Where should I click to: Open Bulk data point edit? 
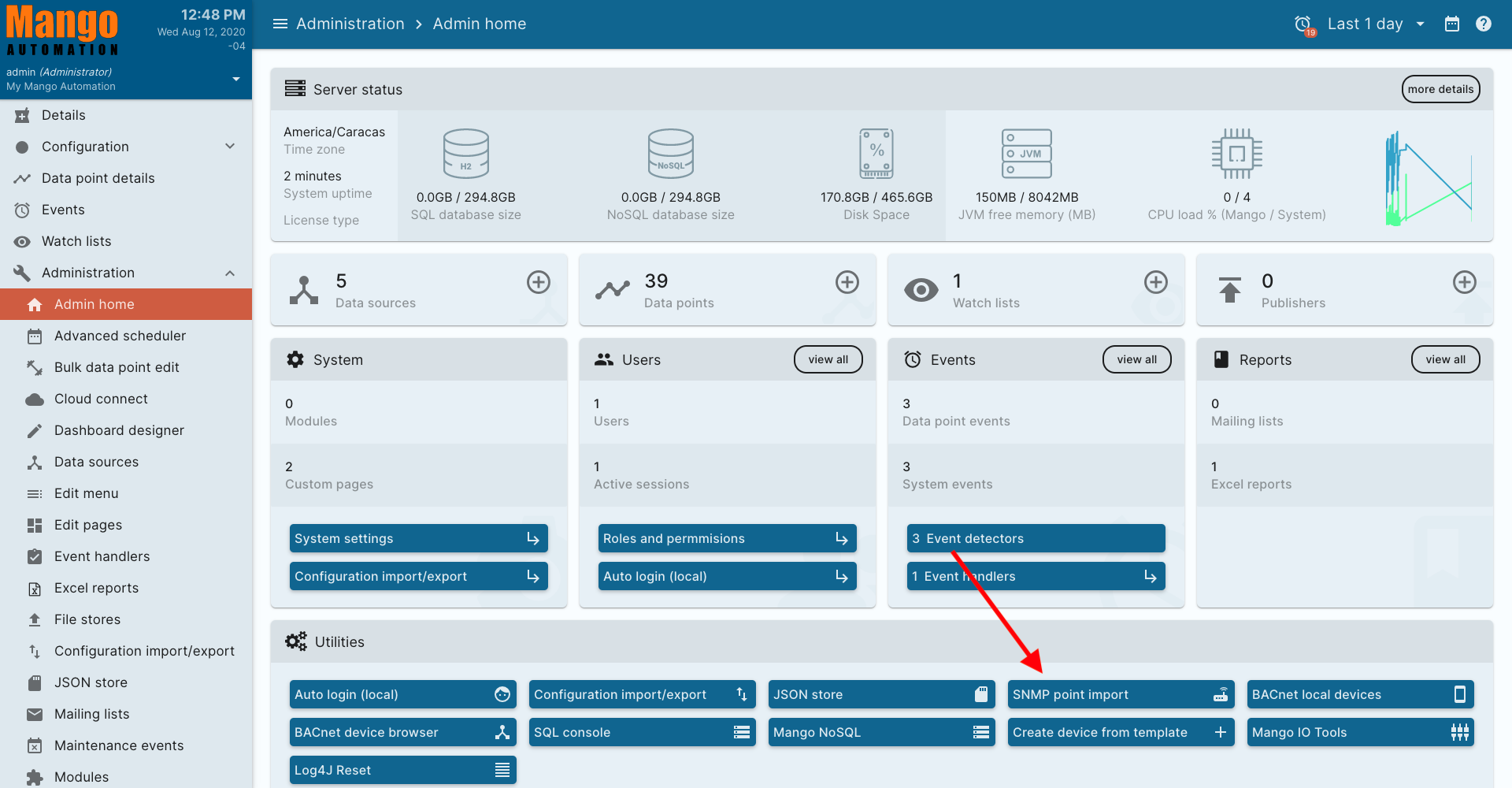pos(126,367)
